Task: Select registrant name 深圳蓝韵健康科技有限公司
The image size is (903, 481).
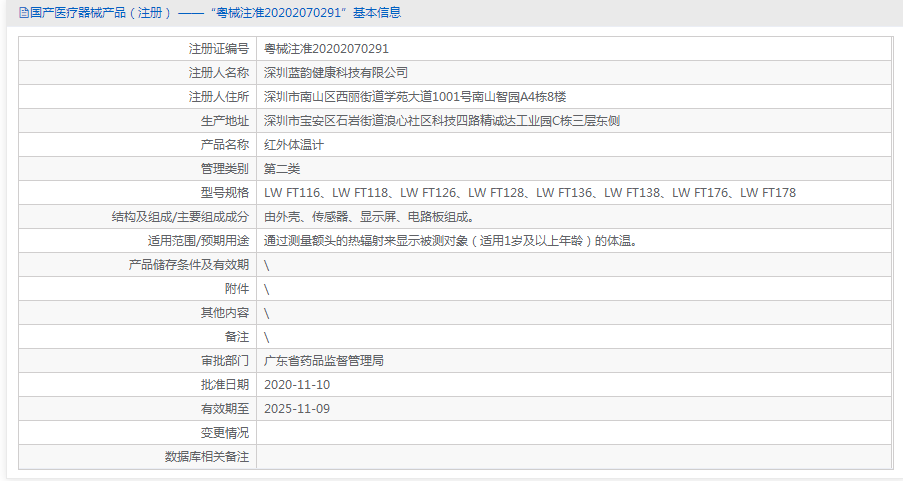Action: click(x=336, y=73)
